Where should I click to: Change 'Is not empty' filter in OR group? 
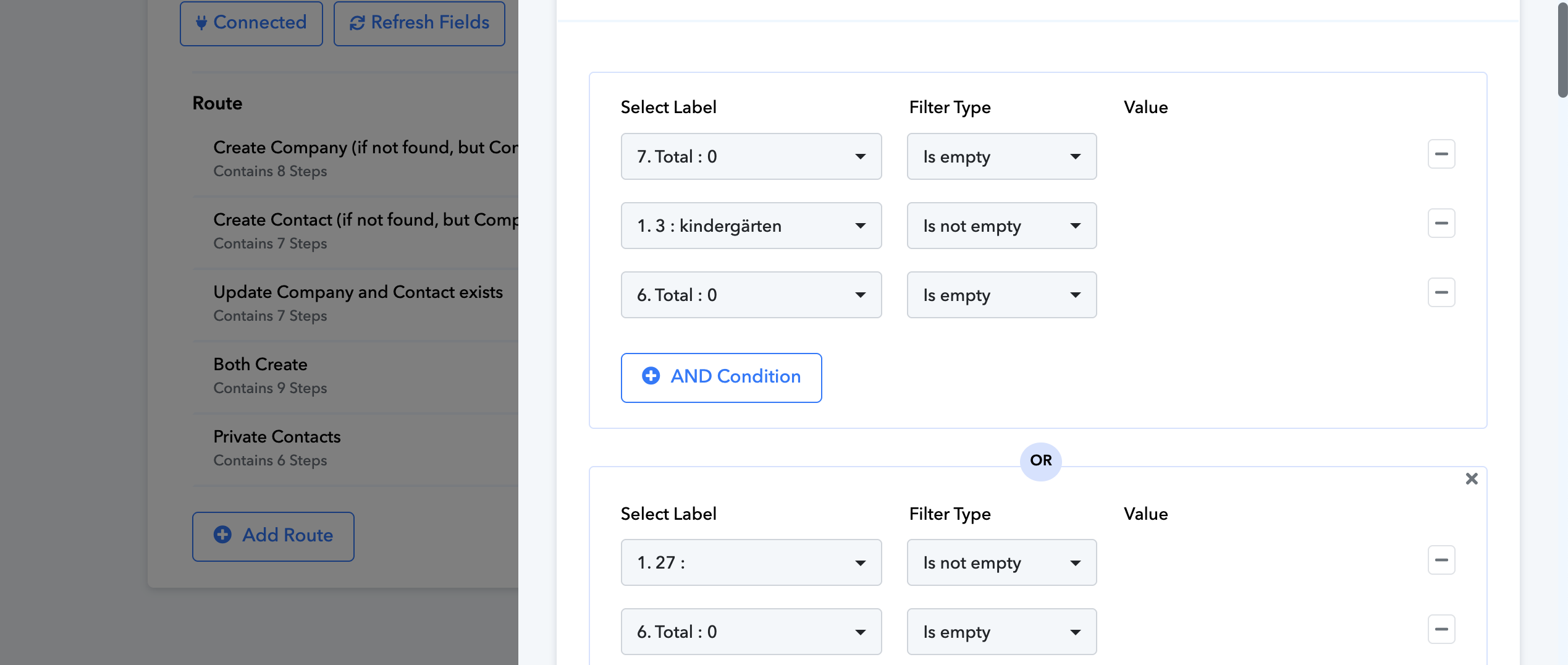pyautogui.click(x=1001, y=563)
